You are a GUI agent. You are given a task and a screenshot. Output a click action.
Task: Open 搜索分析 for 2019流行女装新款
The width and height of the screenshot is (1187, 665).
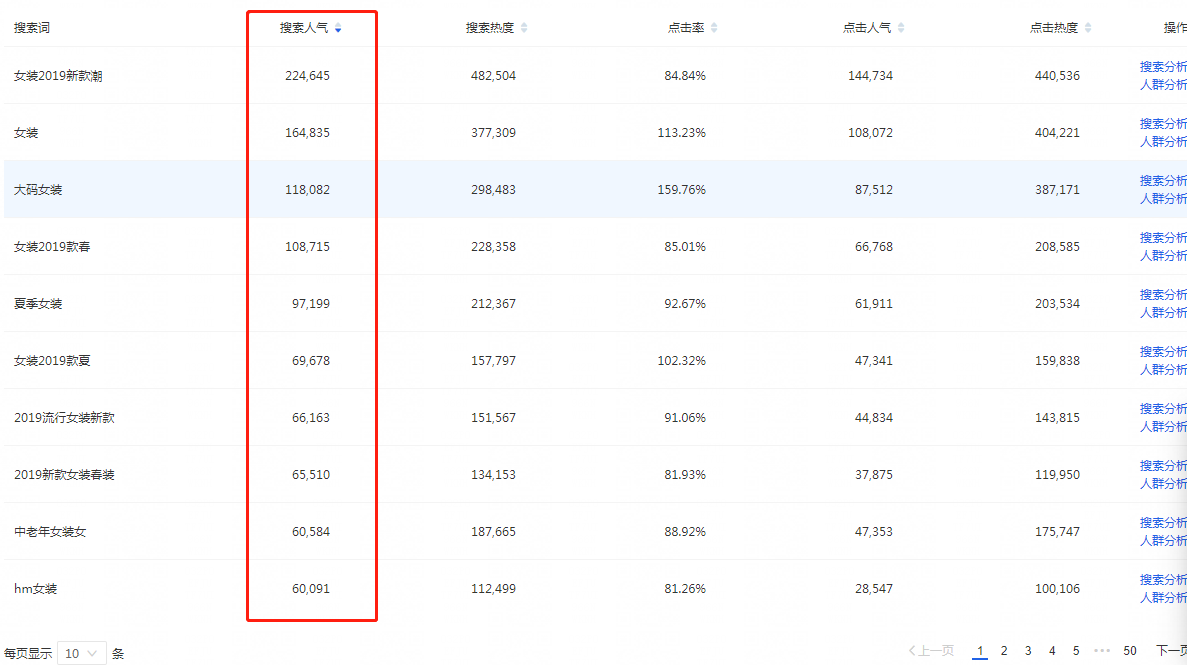(1163, 408)
